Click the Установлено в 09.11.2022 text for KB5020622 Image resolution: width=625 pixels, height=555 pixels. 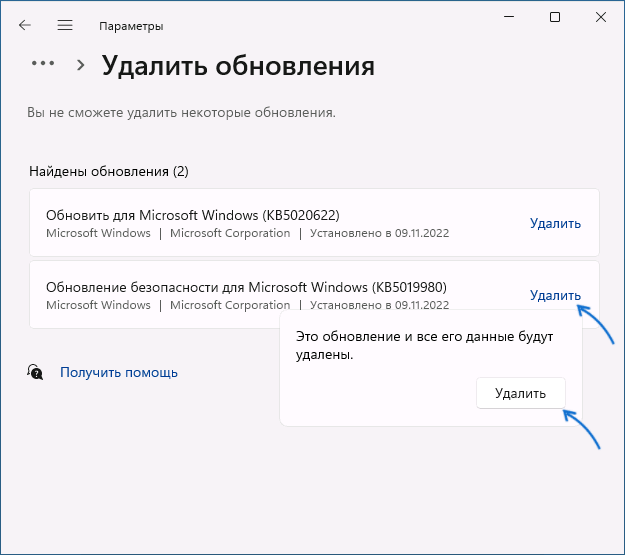(379, 233)
